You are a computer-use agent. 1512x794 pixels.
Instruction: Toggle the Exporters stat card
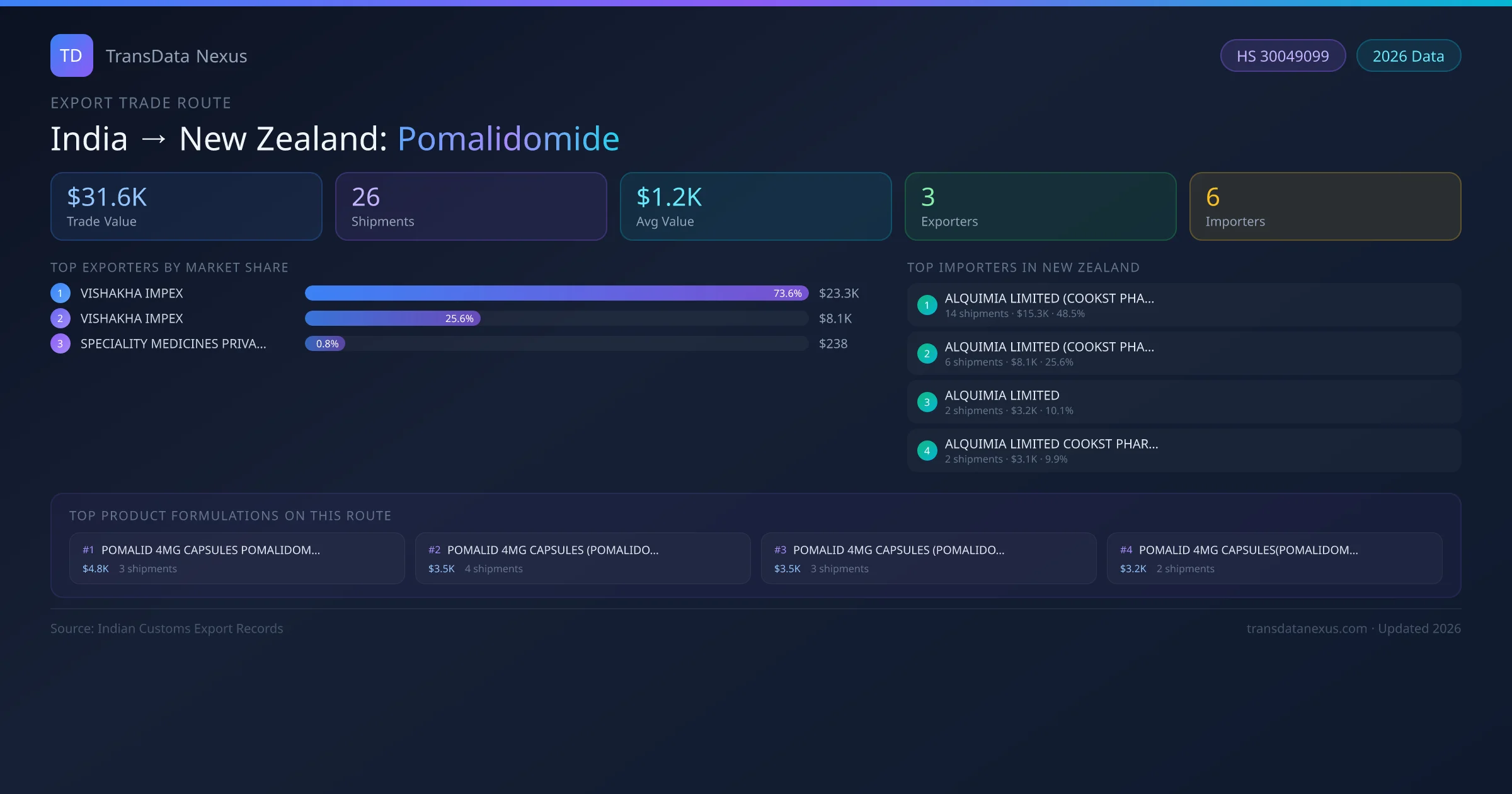click(1040, 206)
